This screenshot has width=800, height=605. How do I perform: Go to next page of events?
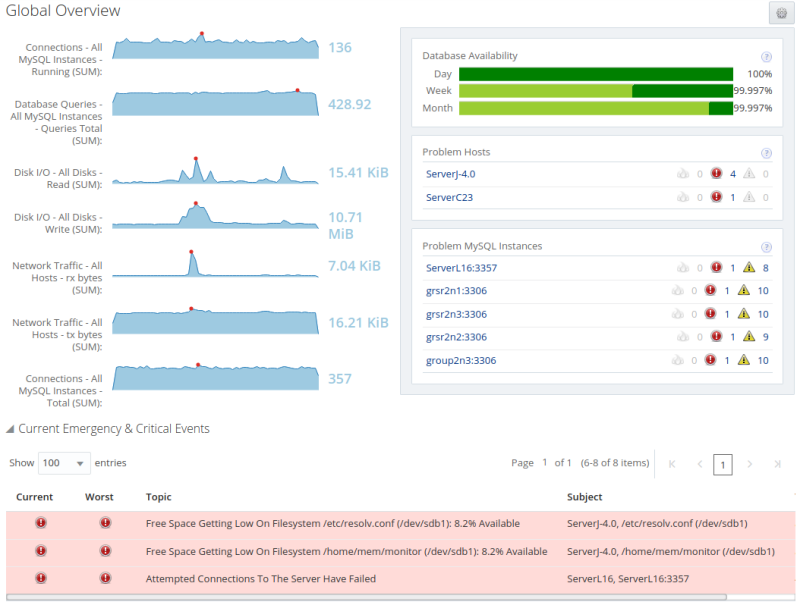pyautogui.click(x=749, y=464)
